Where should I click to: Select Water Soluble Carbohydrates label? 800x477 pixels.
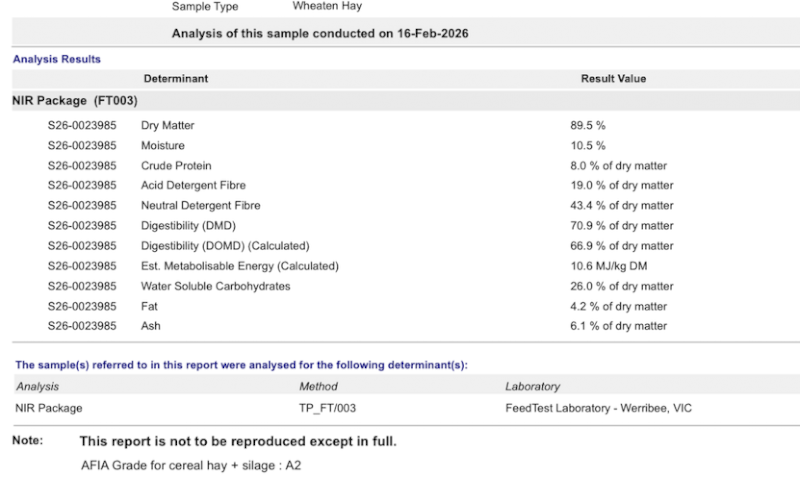coord(215,286)
